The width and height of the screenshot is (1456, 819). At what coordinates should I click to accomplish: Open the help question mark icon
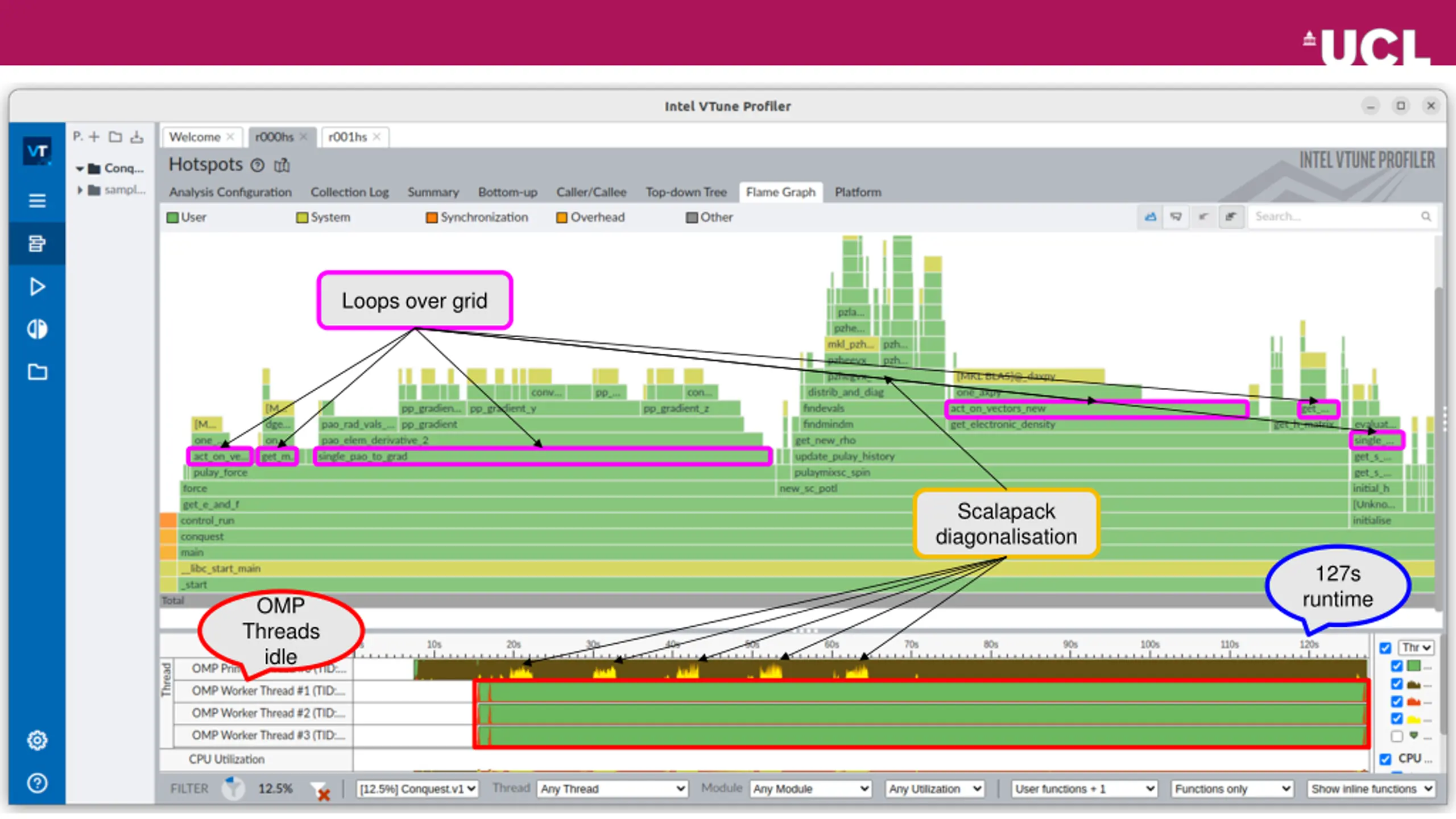coord(37,783)
